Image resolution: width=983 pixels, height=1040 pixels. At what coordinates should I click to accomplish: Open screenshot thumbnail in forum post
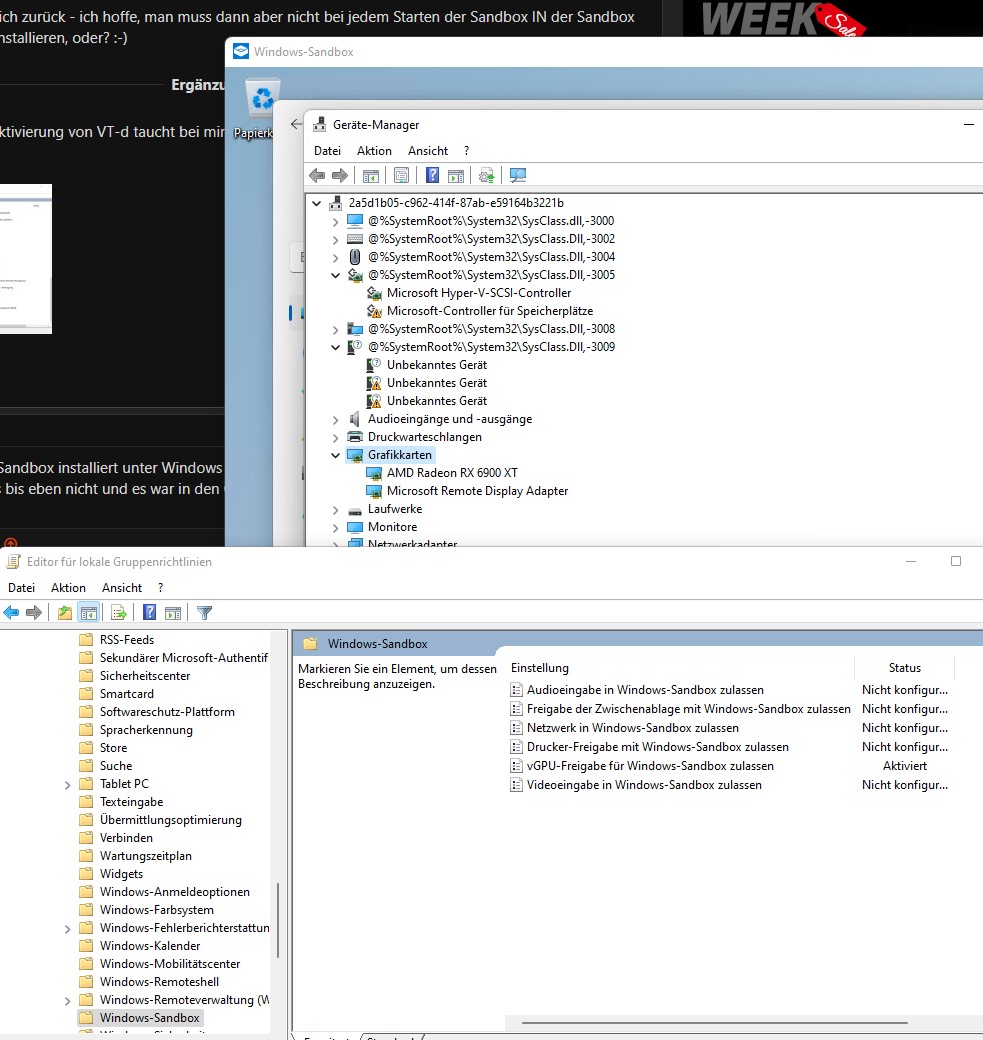pyautogui.click(x=26, y=259)
